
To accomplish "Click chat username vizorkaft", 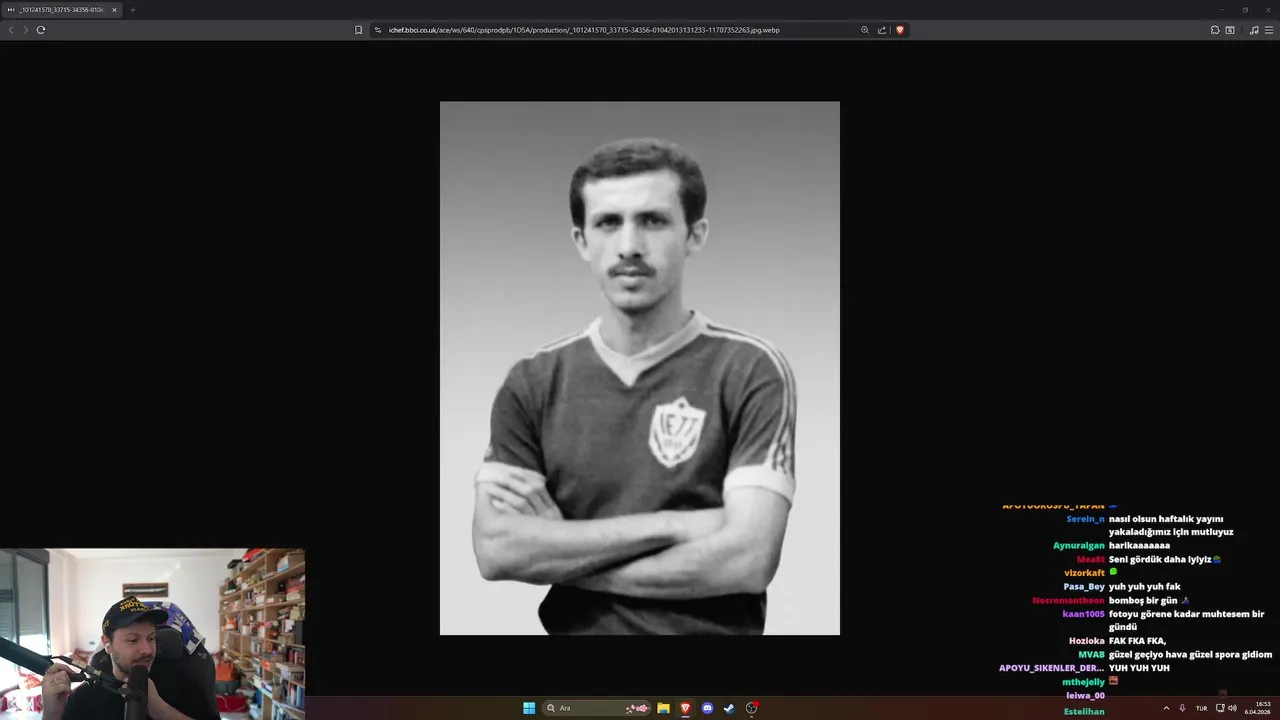I will click(x=1085, y=573).
